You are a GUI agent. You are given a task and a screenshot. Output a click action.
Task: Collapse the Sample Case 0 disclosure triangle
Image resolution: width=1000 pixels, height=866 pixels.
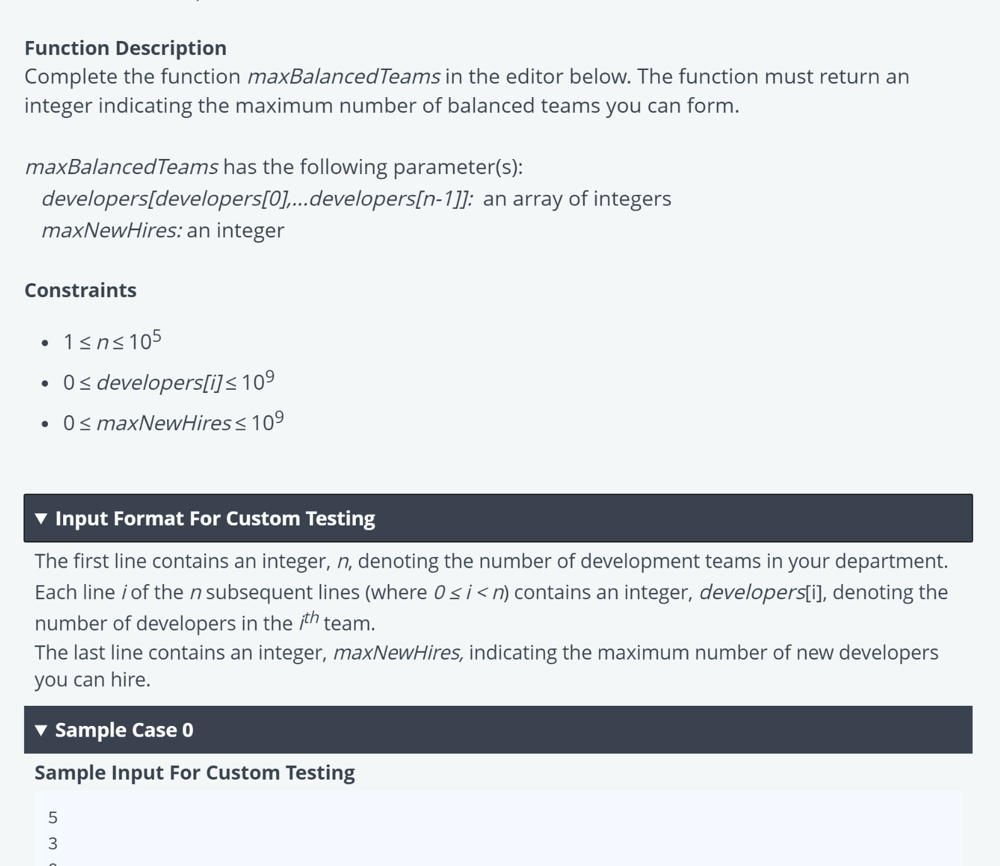[41, 731]
